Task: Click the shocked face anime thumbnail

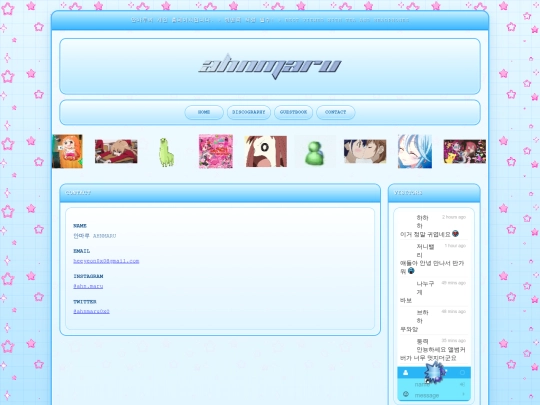Action: click(x=266, y=152)
